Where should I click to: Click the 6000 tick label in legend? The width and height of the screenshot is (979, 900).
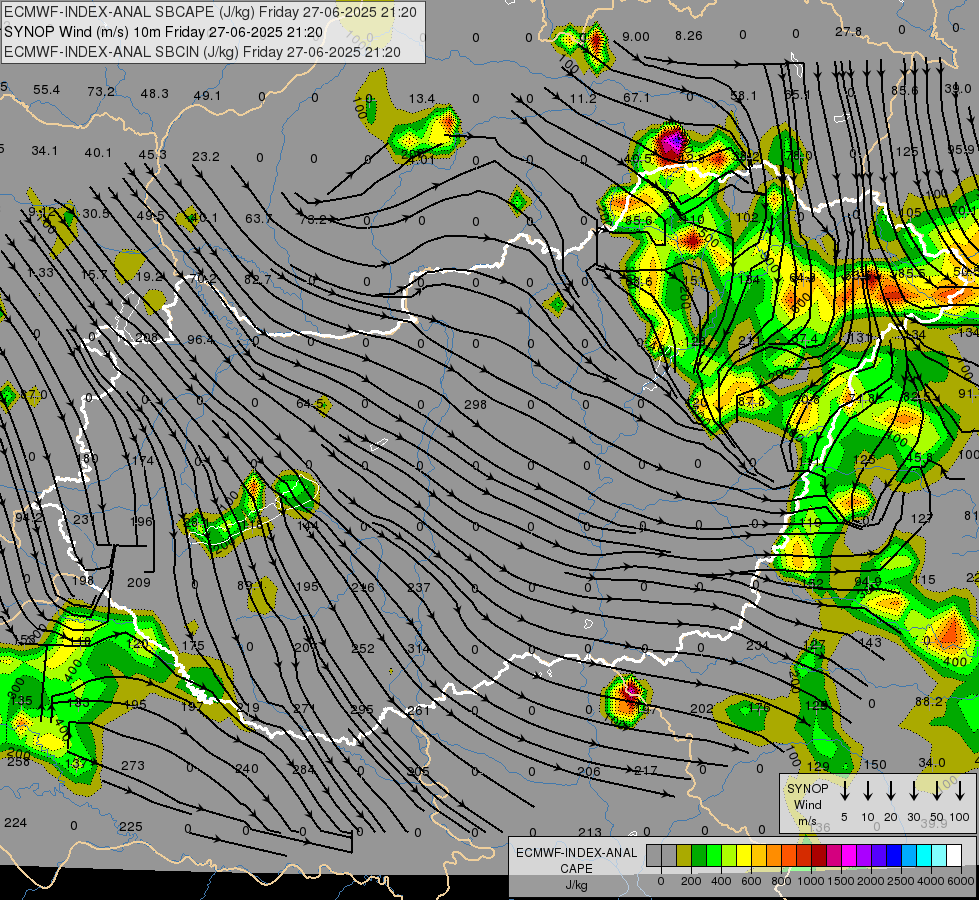tap(960, 881)
